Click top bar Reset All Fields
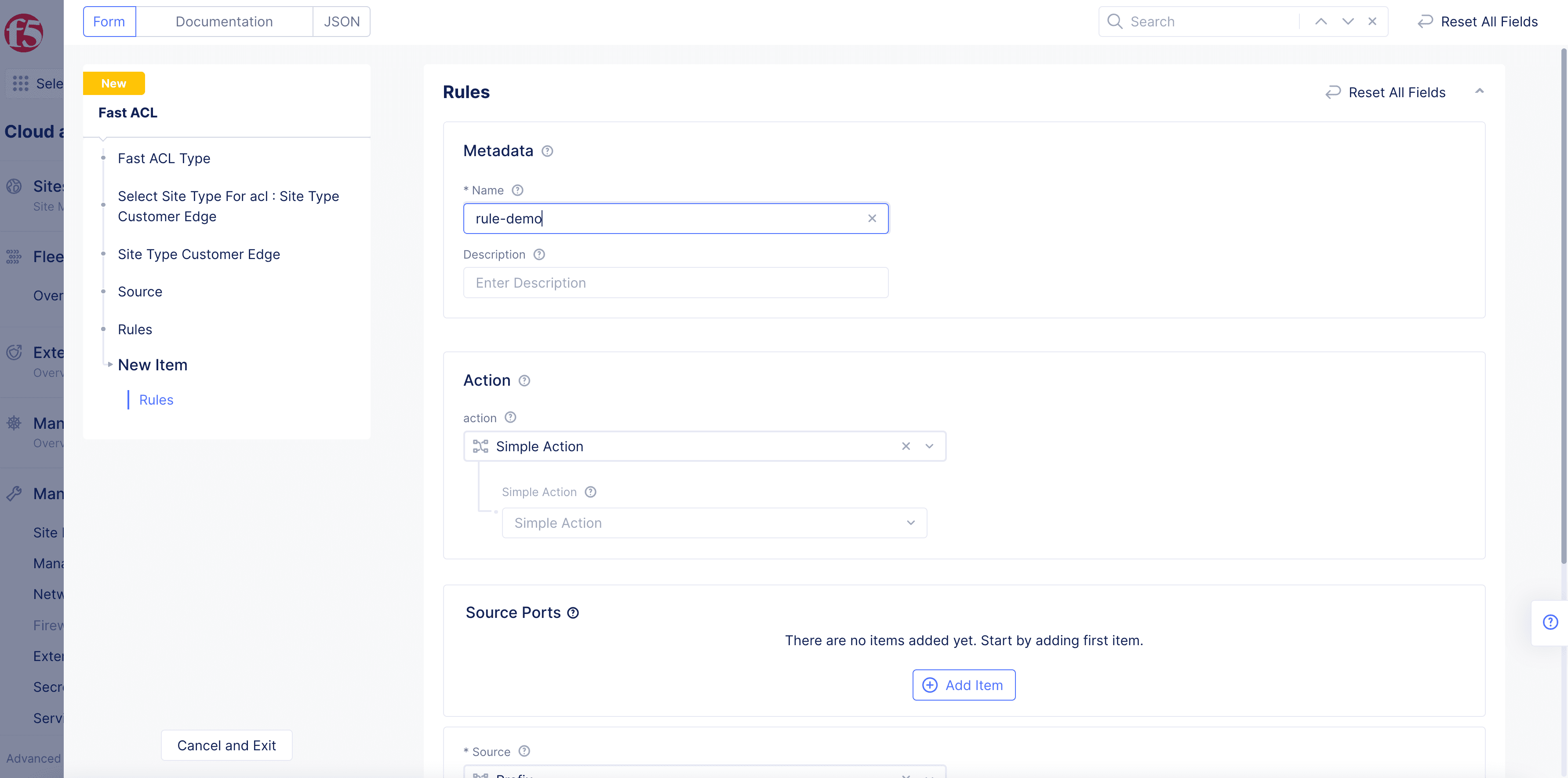Image resolution: width=1568 pixels, height=778 pixels. click(x=1477, y=21)
